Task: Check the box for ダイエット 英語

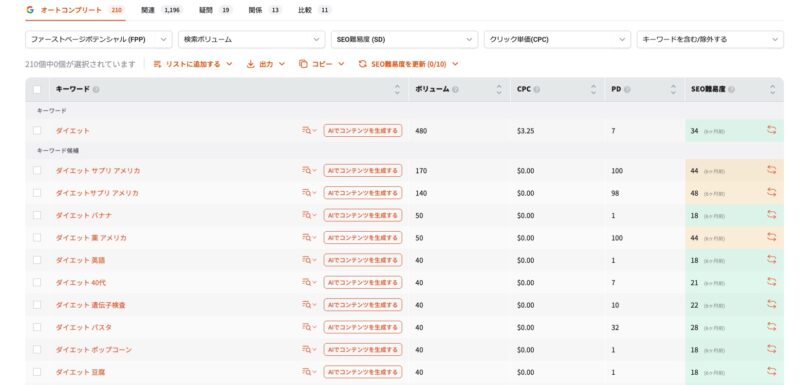Action: [x=37, y=260]
